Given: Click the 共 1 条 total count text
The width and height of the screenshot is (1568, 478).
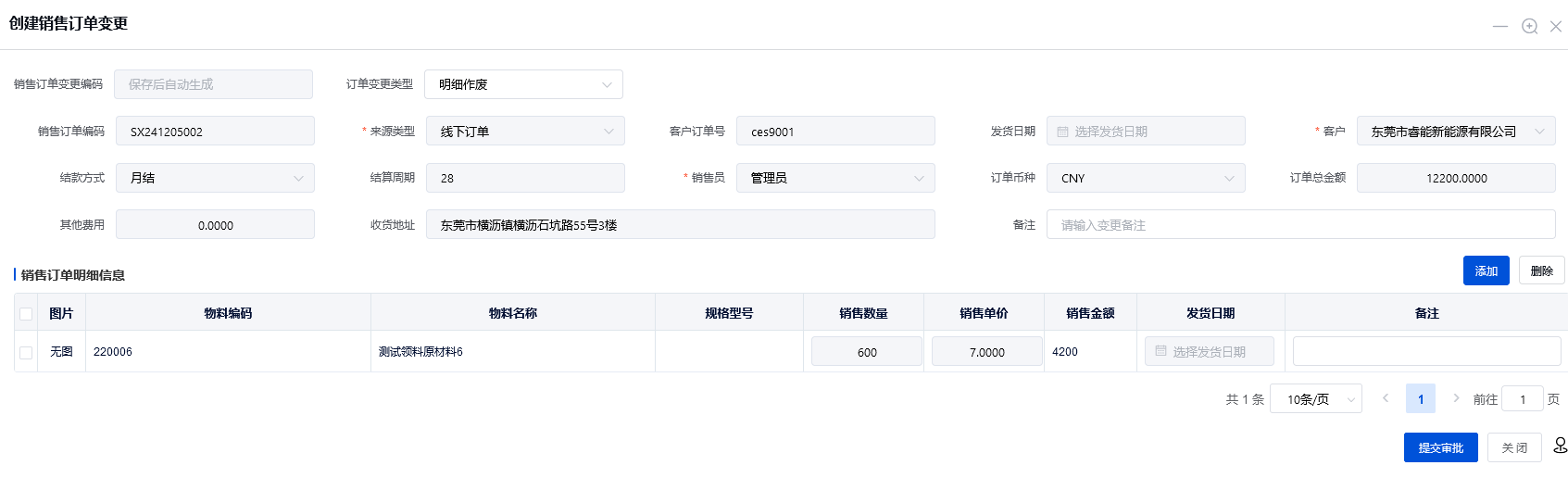Looking at the screenshot, I should [1245, 399].
